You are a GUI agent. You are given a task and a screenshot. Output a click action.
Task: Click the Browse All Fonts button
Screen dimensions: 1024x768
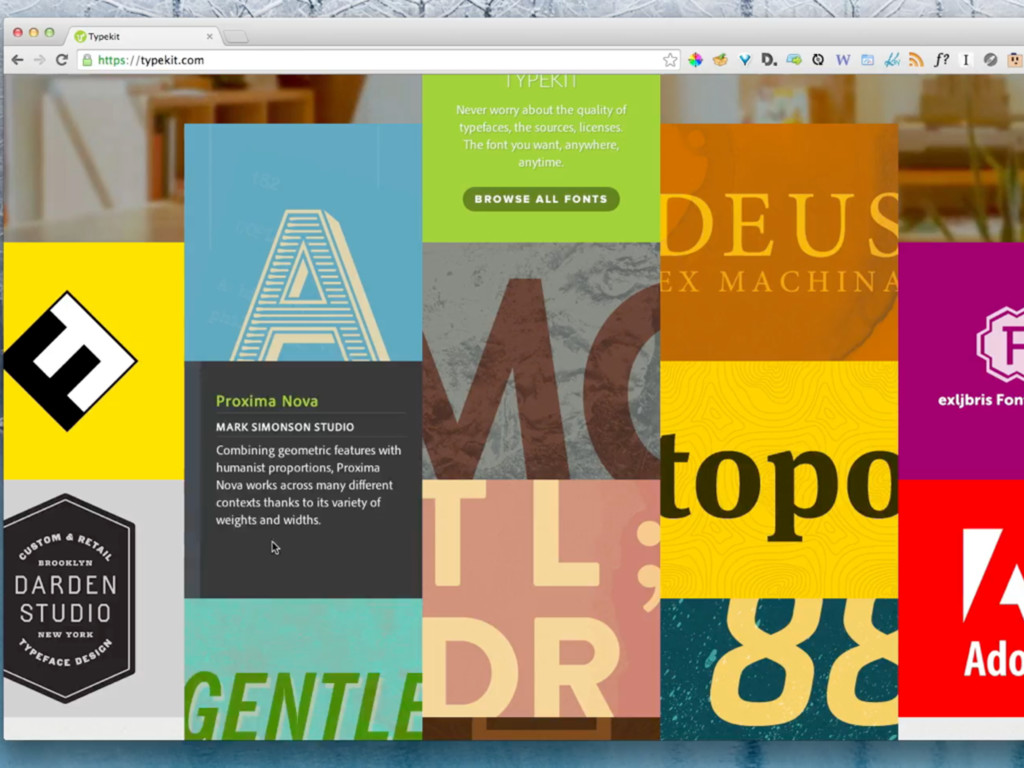tap(541, 199)
